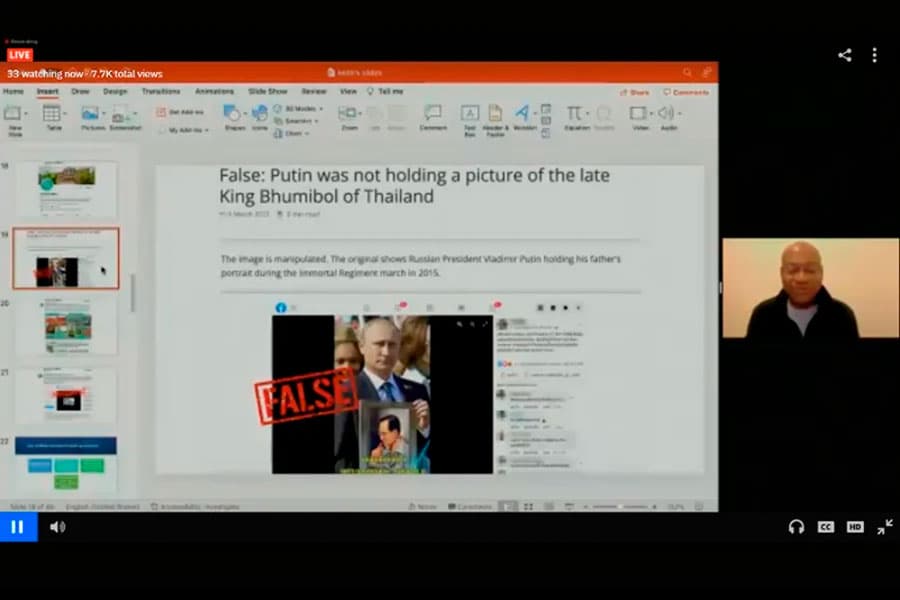Toggle Comments in the status bar
Viewport: 900px width, 600px height.
tap(470, 506)
